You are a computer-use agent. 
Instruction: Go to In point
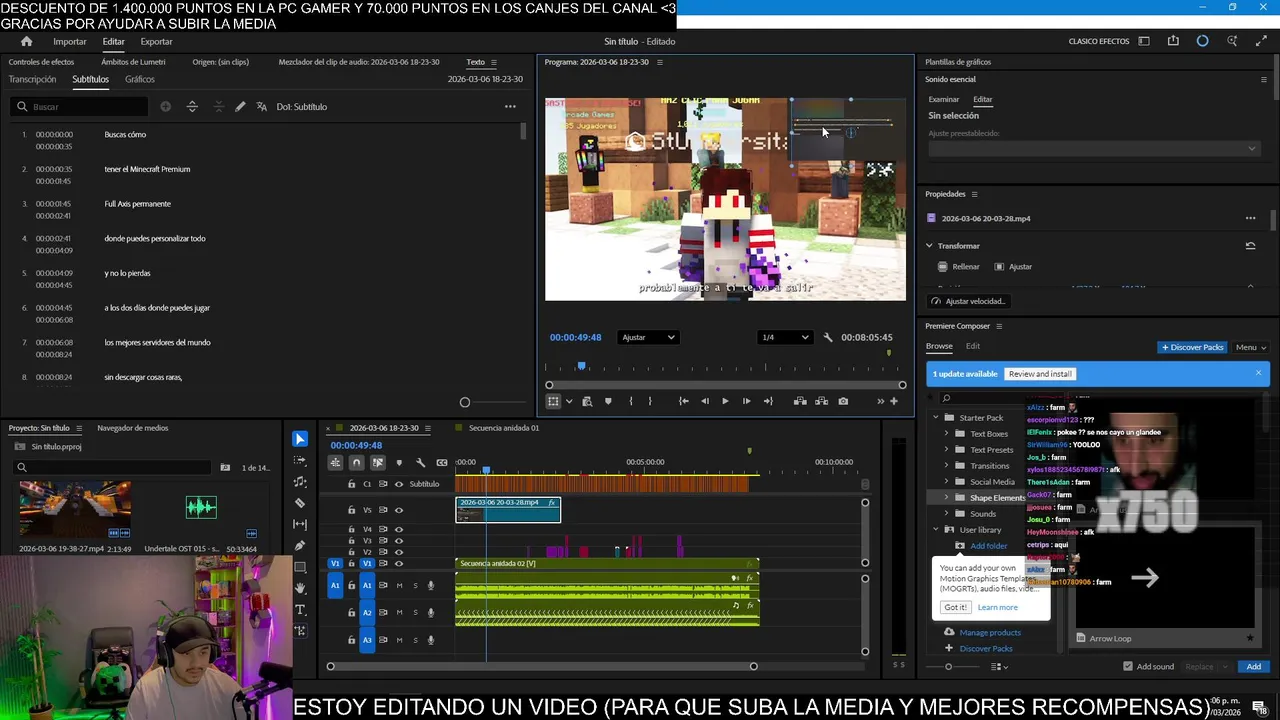click(684, 401)
